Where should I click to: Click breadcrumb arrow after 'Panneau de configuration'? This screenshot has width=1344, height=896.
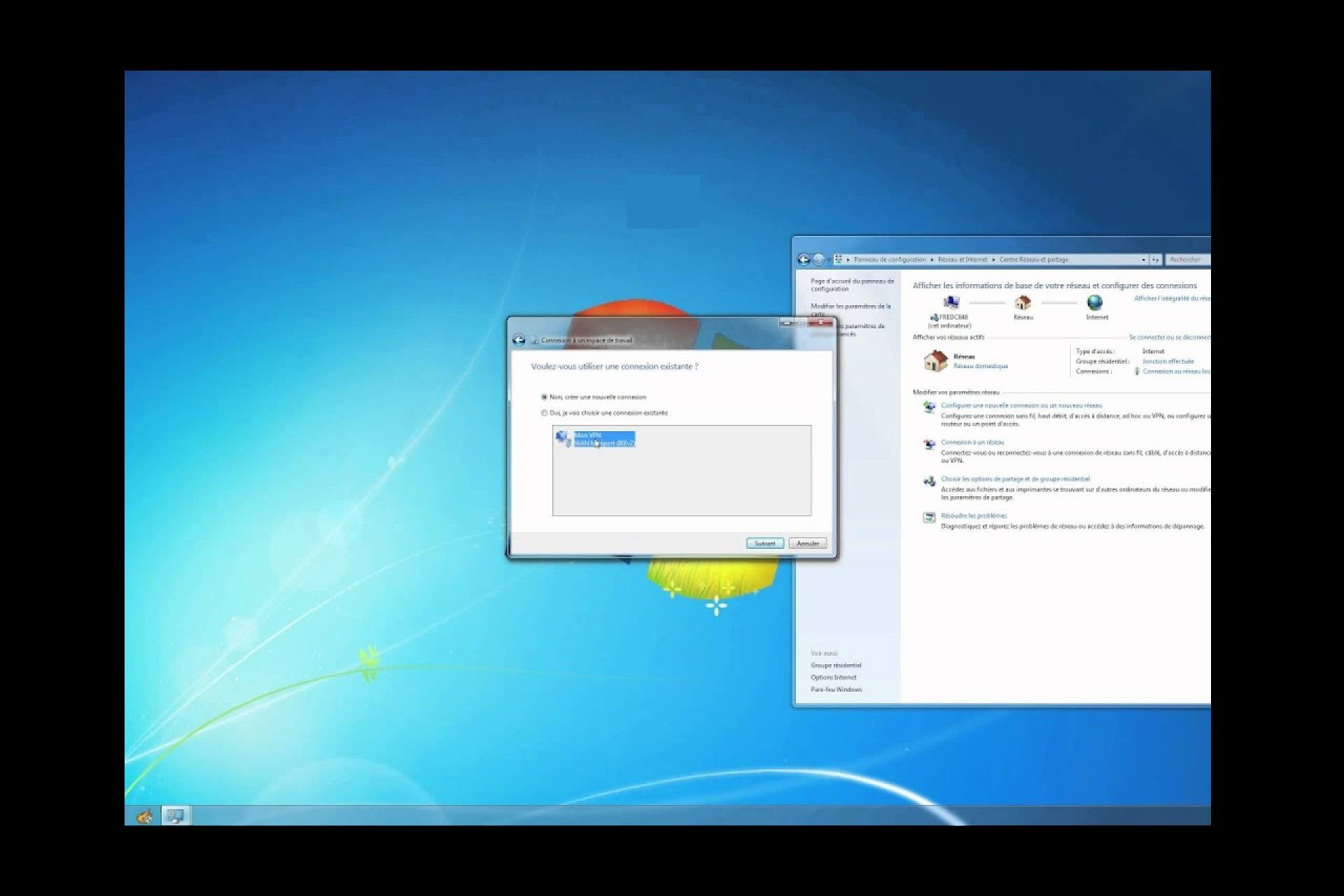click(x=932, y=260)
